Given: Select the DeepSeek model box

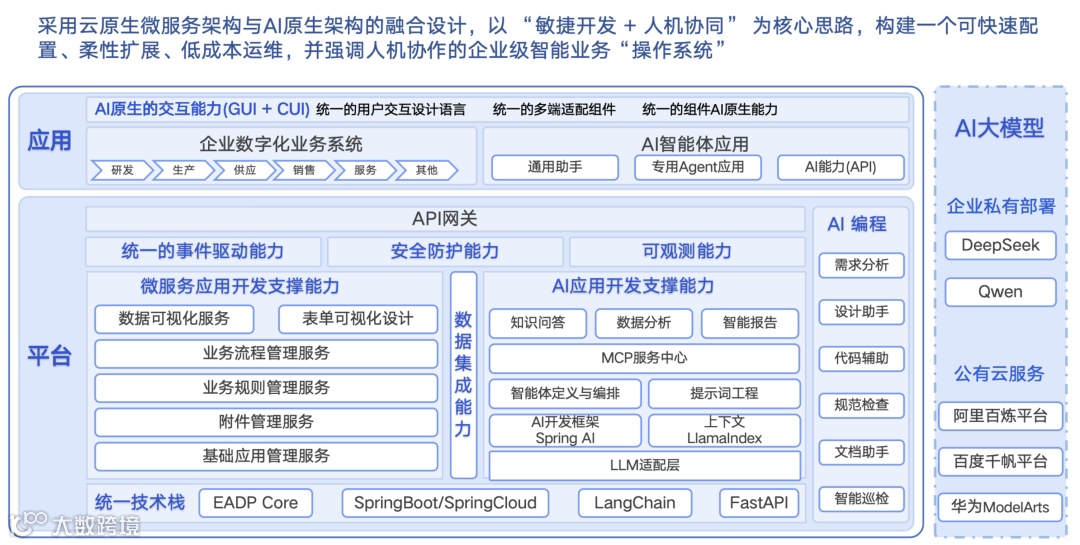Looking at the screenshot, I should click(x=1000, y=245).
